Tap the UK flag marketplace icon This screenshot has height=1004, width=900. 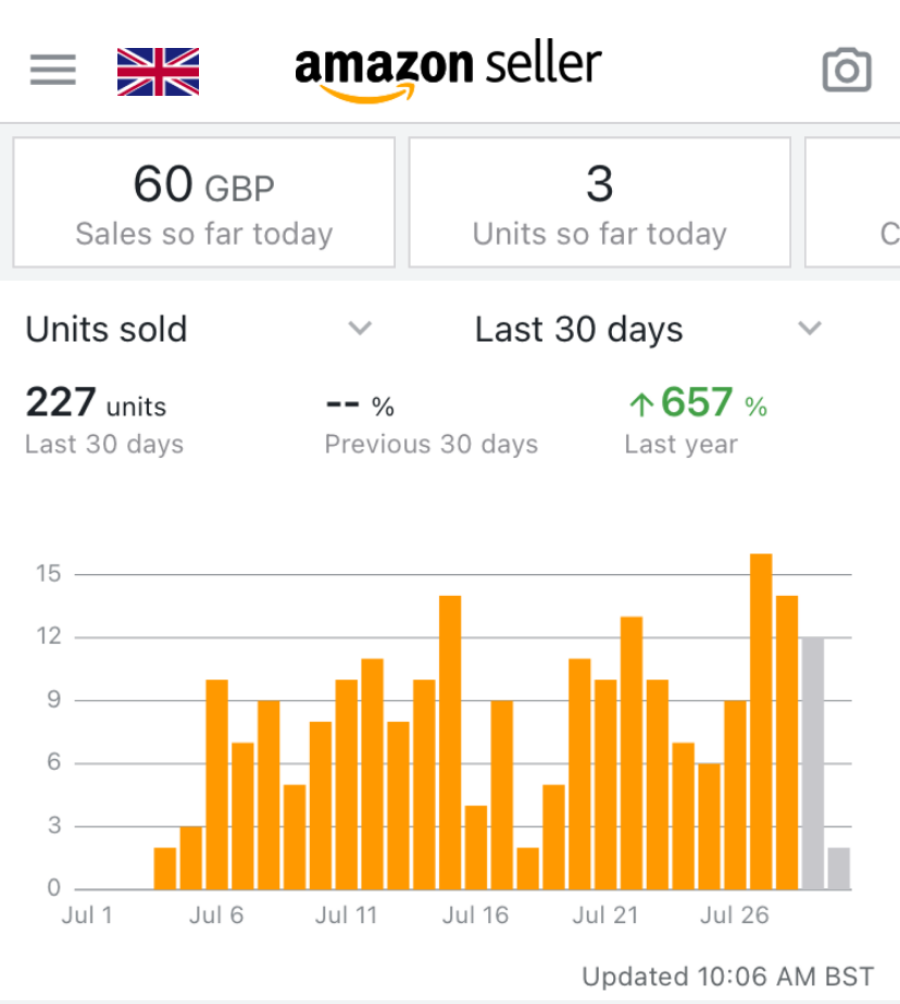point(158,71)
